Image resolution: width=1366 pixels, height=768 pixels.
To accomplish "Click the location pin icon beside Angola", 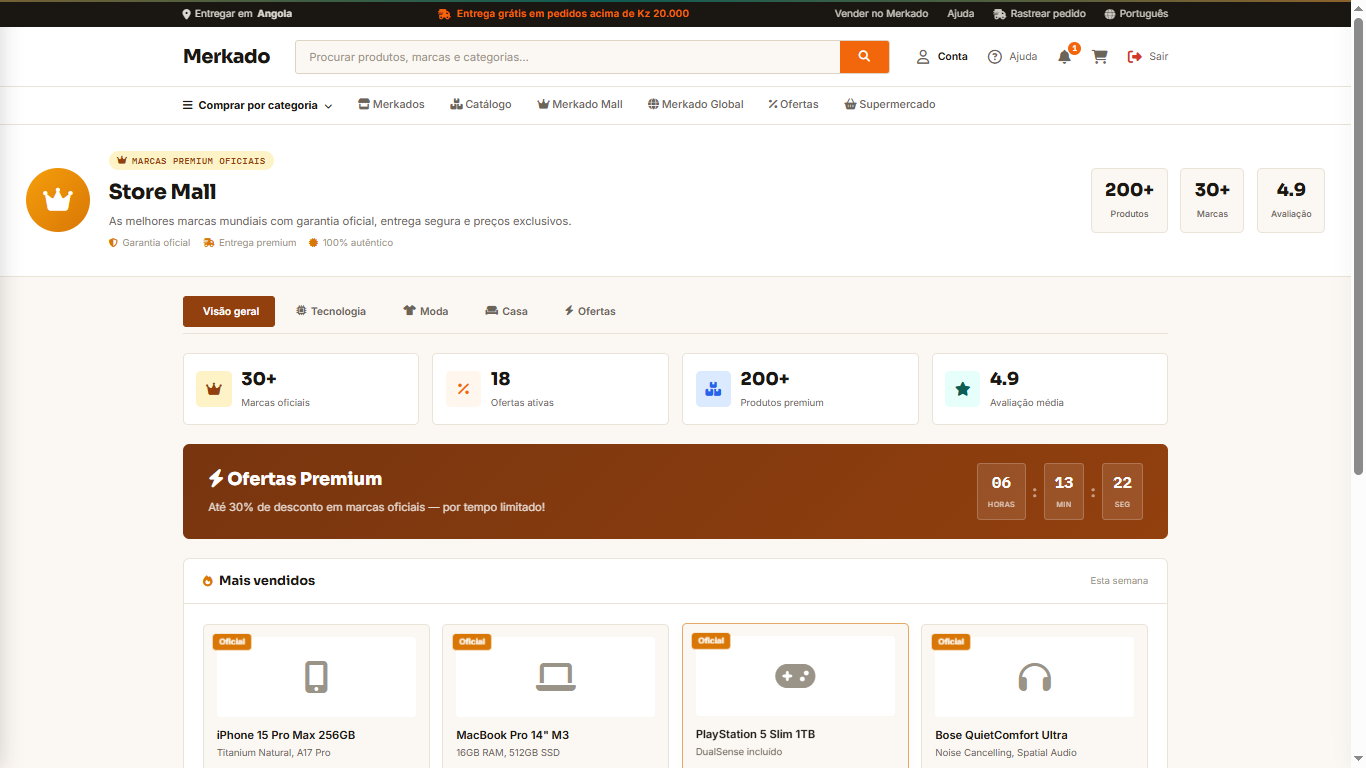I will click(x=186, y=14).
